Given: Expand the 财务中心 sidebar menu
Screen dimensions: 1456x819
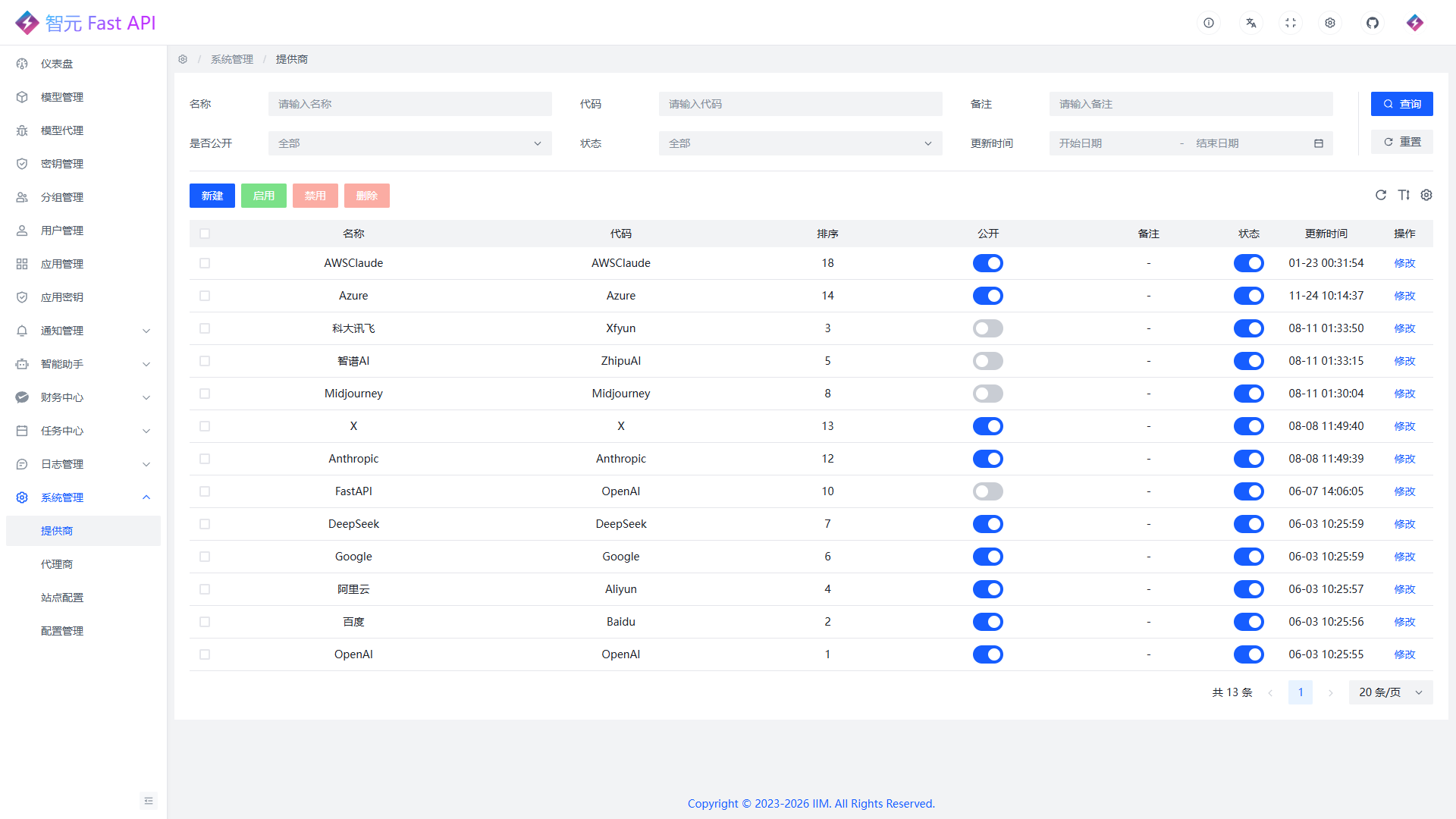Looking at the screenshot, I should click(x=83, y=397).
